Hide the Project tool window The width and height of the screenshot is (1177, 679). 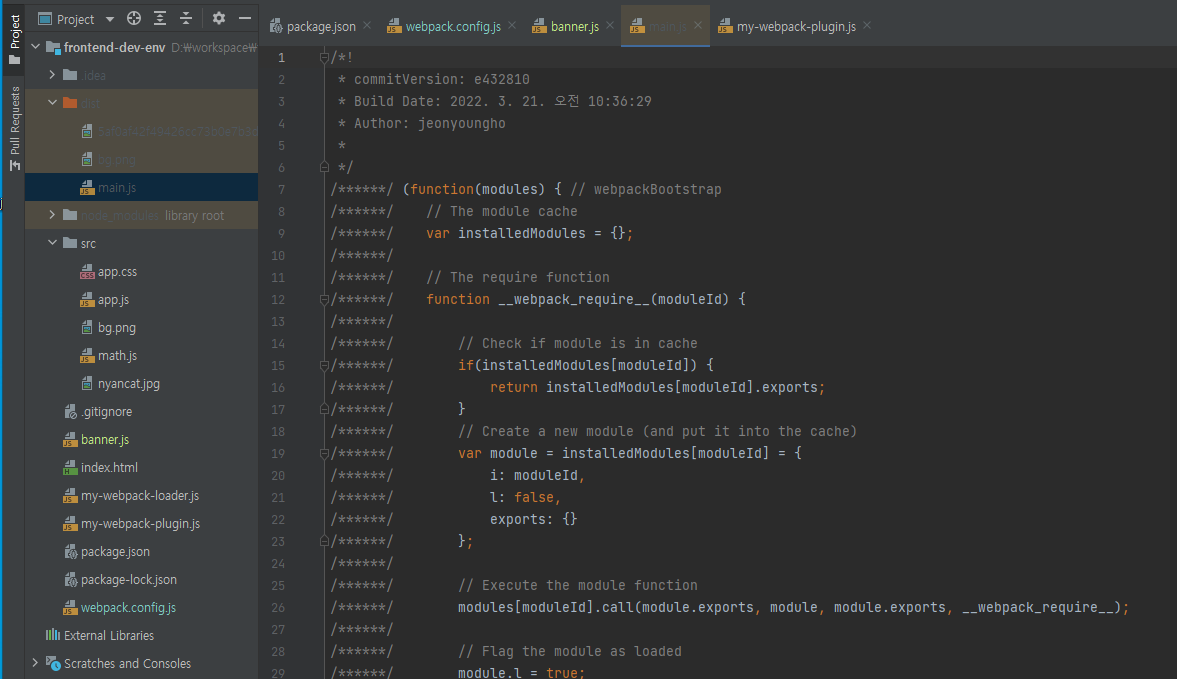[245, 19]
